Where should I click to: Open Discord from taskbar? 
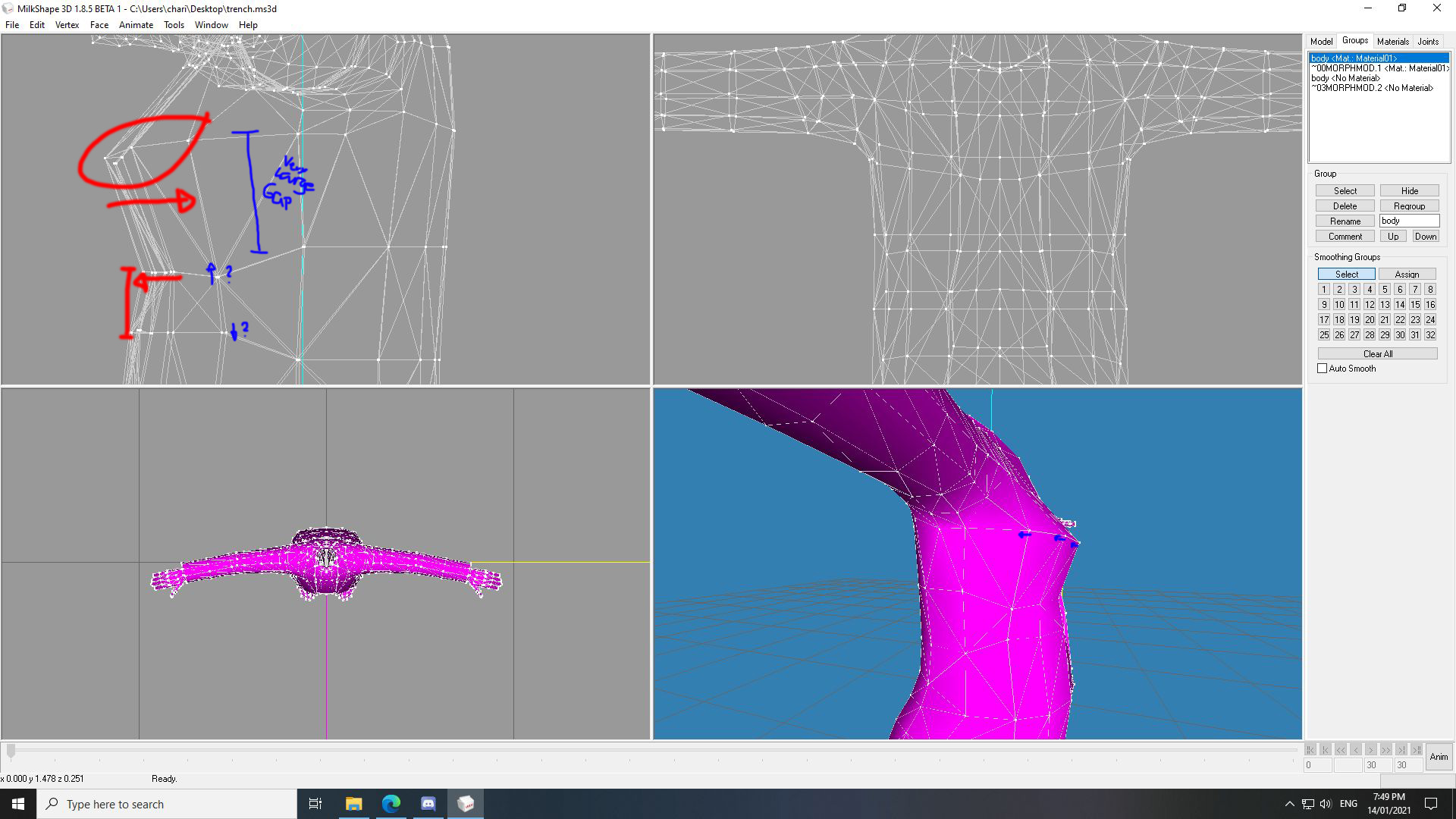428,804
